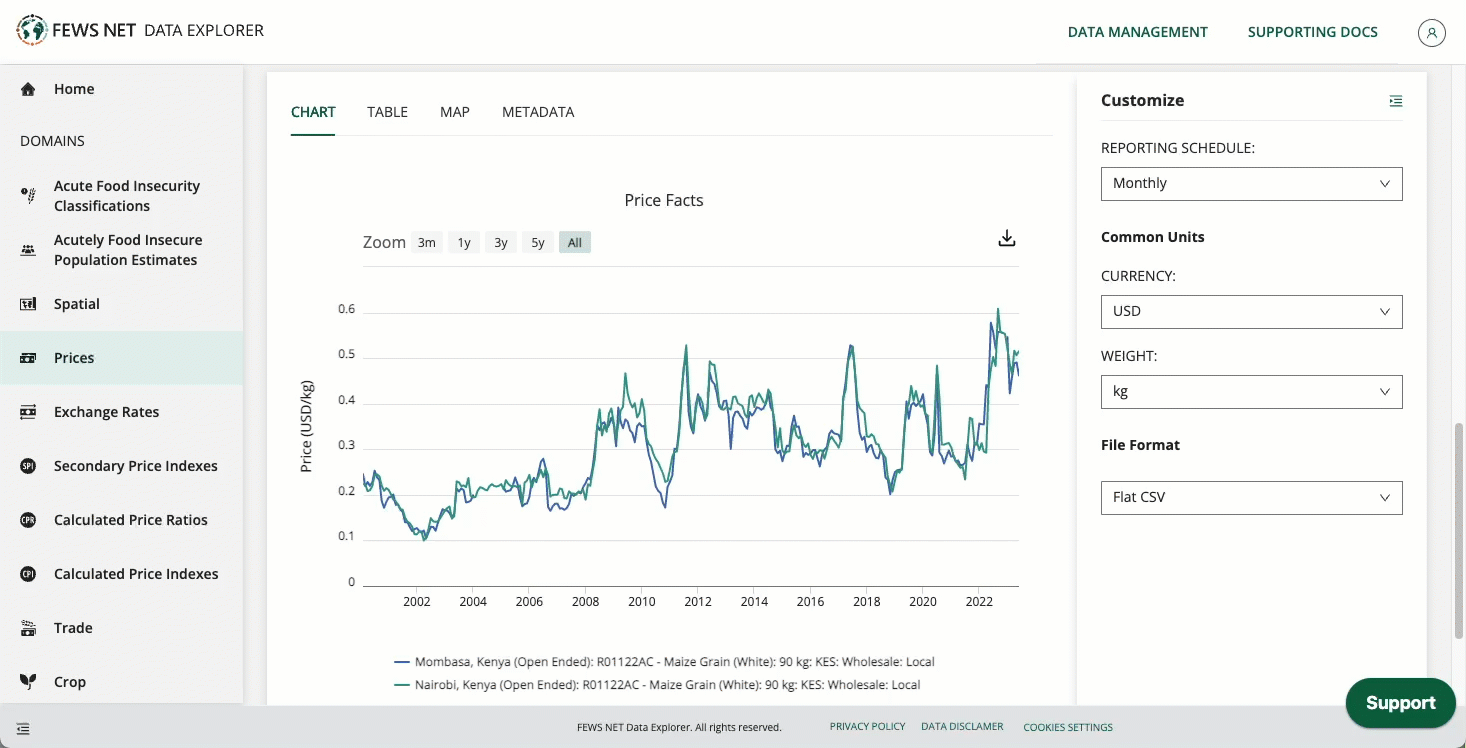Open the user account profile icon
The image size is (1466, 748).
(1432, 32)
